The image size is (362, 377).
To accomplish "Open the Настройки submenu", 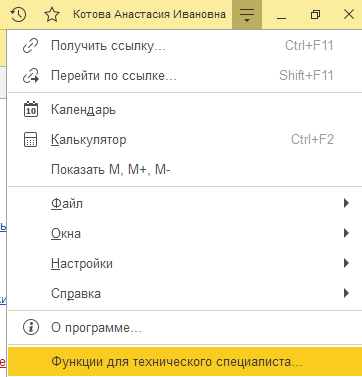I will click(185, 263).
